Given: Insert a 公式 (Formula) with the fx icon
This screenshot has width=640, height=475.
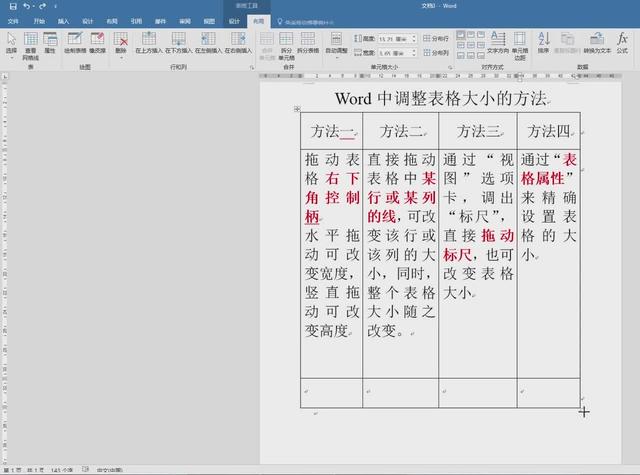Looking at the screenshot, I should tap(622, 43).
